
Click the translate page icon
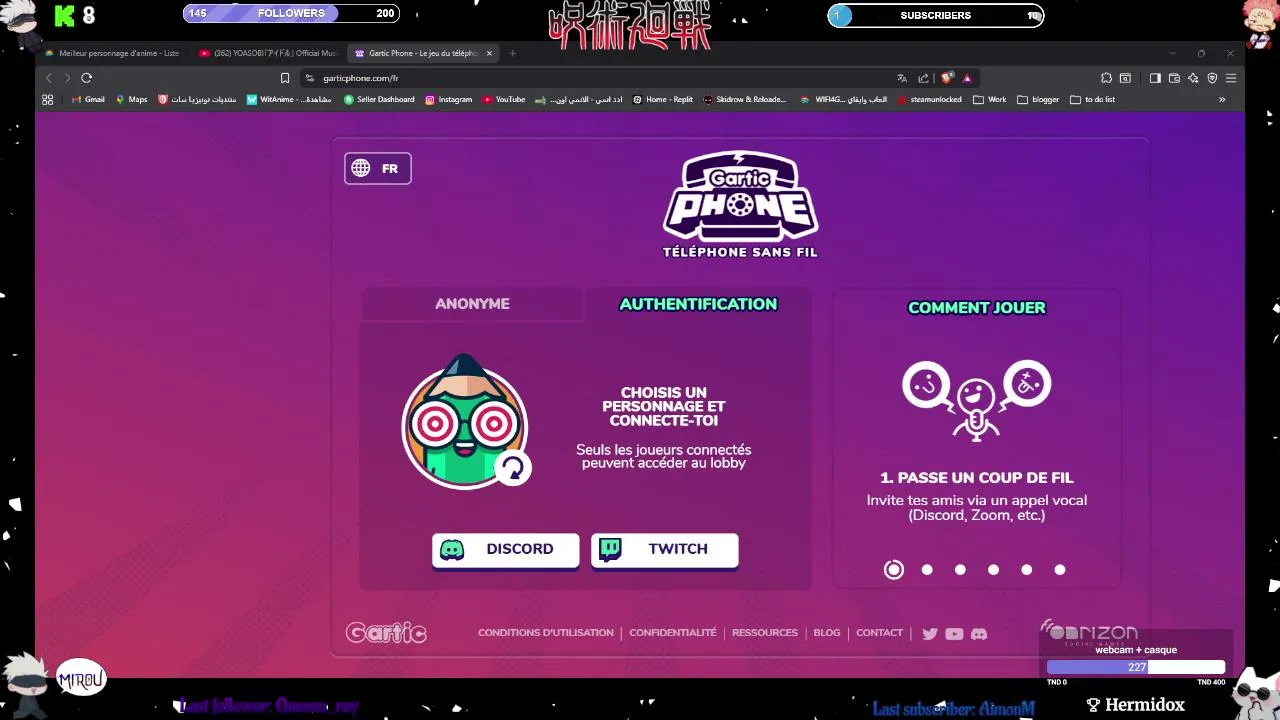point(902,78)
